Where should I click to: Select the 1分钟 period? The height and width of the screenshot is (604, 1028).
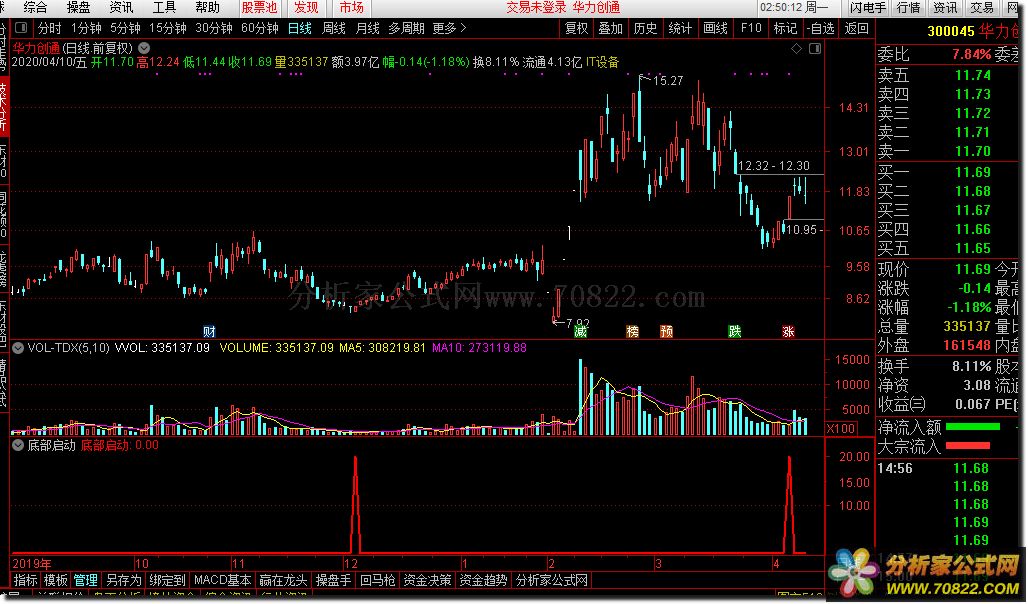86,28
